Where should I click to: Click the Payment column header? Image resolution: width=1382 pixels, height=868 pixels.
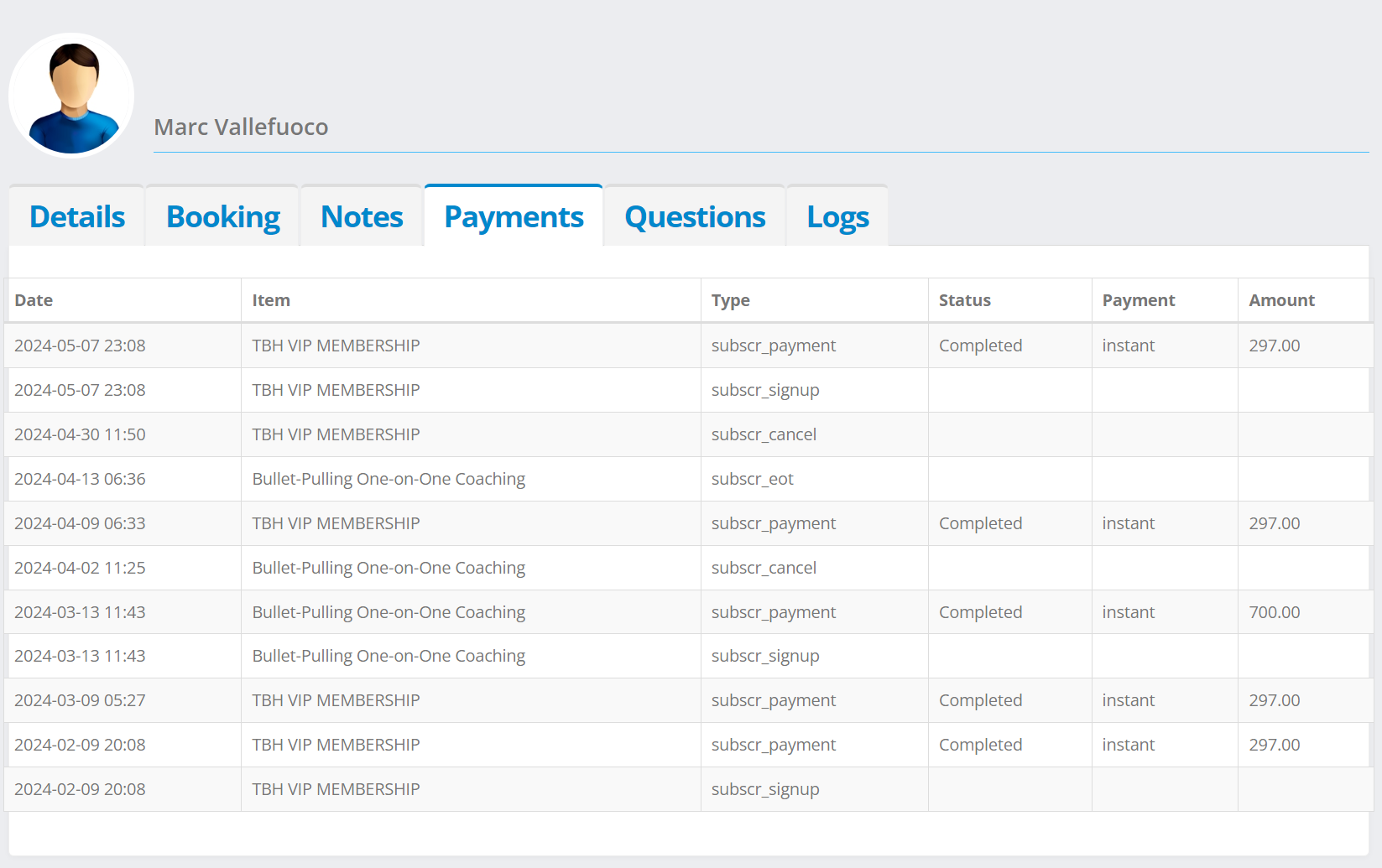pyautogui.click(x=1138, y=300)
